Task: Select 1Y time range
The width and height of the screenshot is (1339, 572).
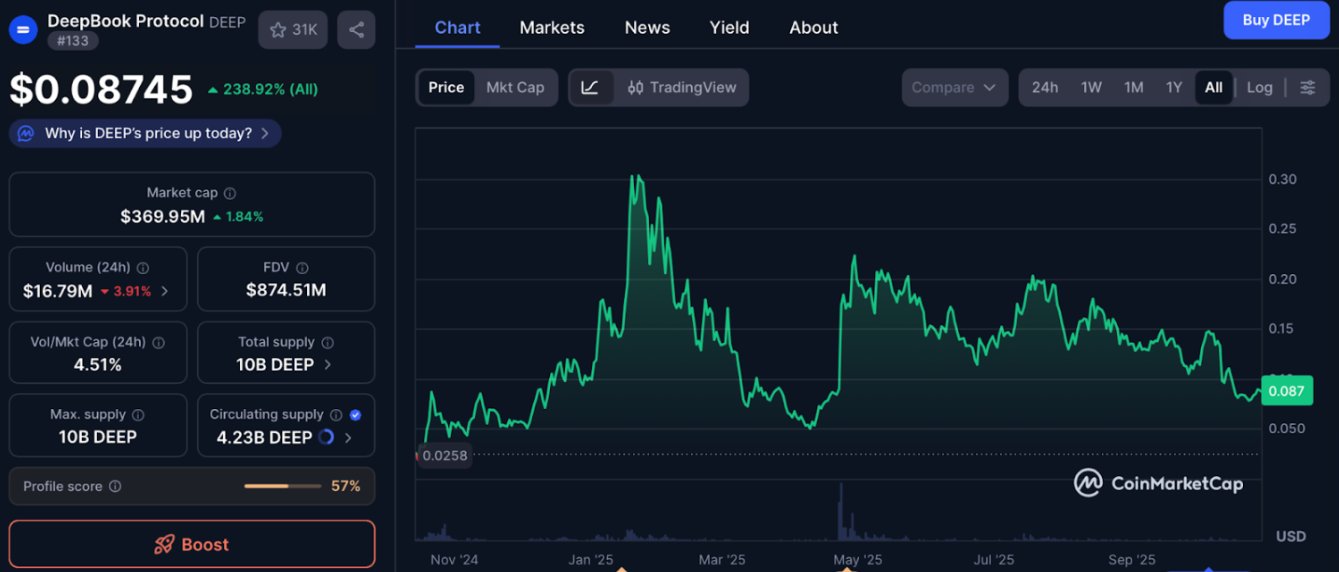Action: tap(1174, 88)
